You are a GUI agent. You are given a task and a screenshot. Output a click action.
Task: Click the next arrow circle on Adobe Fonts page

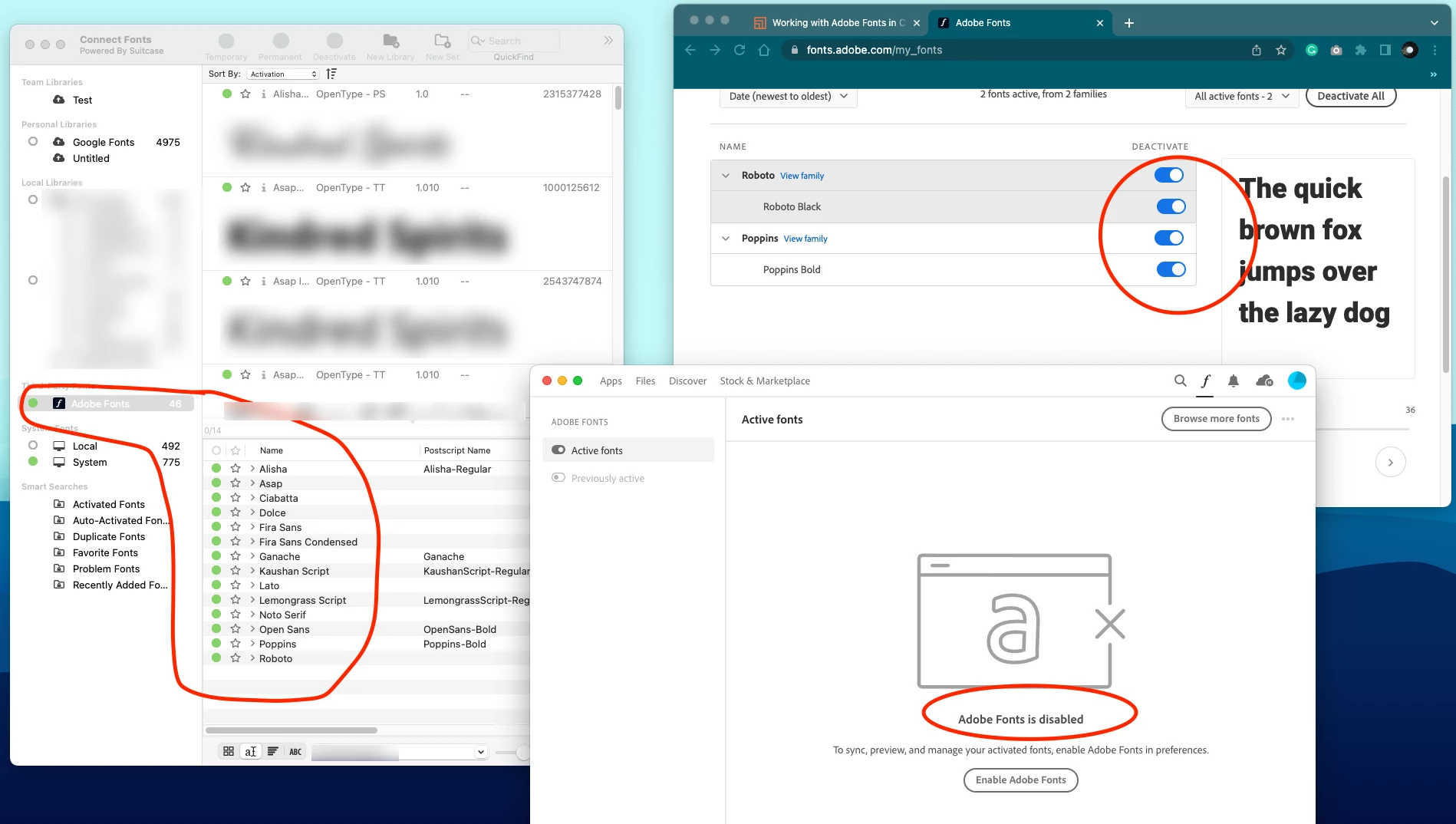1390,463
